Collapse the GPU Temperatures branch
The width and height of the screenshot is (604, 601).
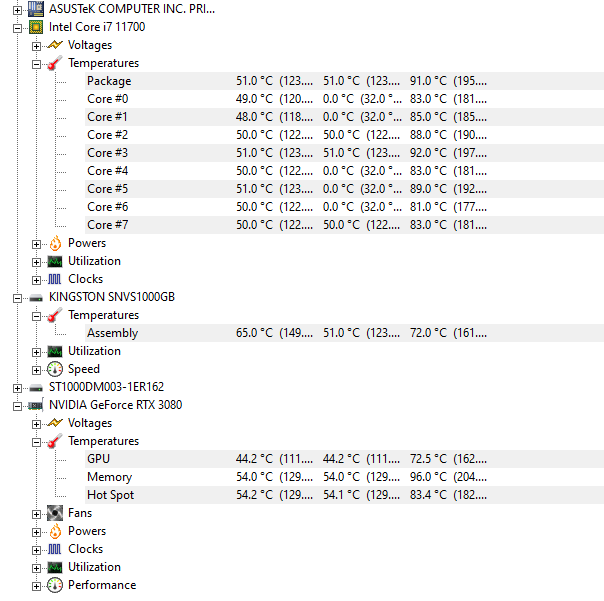click(36, 442)
